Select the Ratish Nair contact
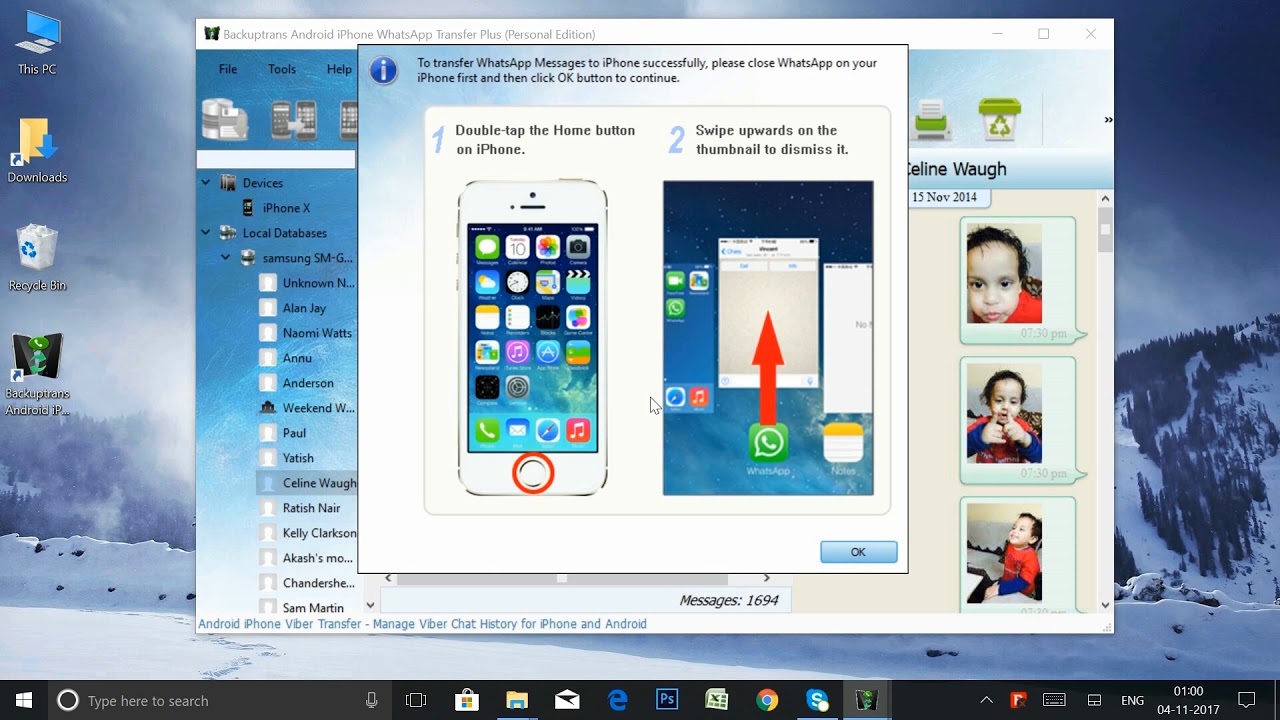1280x720 pixels. (x=311, y=508)
